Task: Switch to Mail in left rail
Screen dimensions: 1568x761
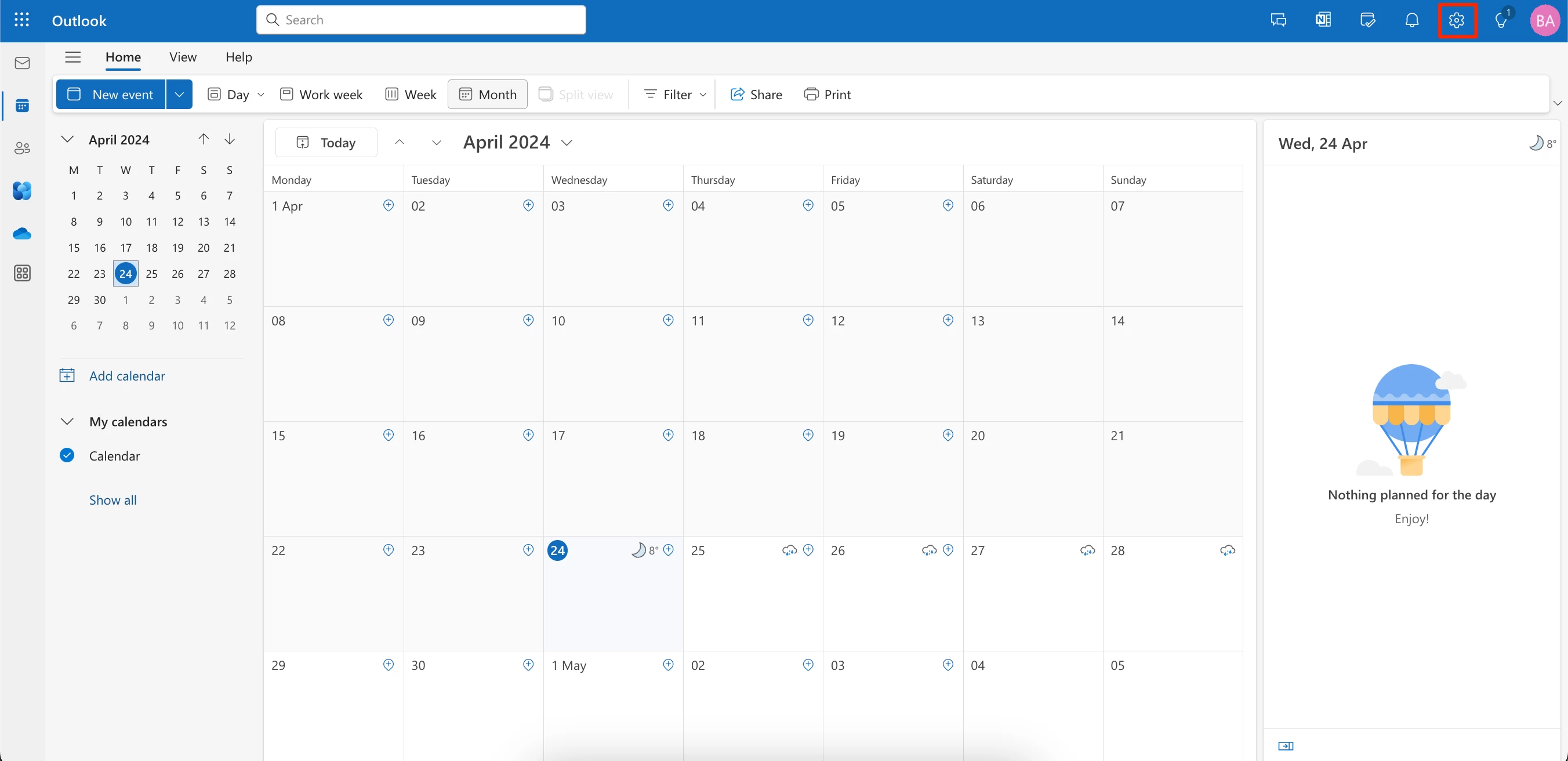Action: point(23,63)
